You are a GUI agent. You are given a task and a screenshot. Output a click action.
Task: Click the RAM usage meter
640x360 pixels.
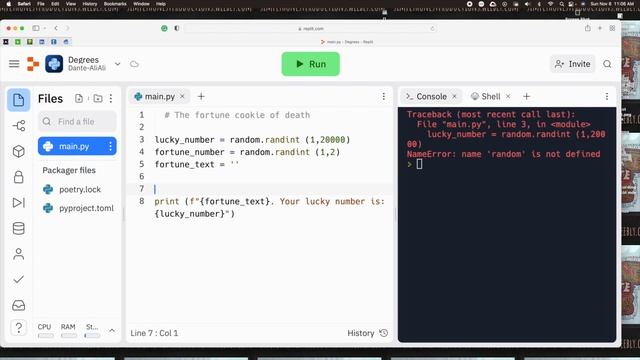click(69, 331)
